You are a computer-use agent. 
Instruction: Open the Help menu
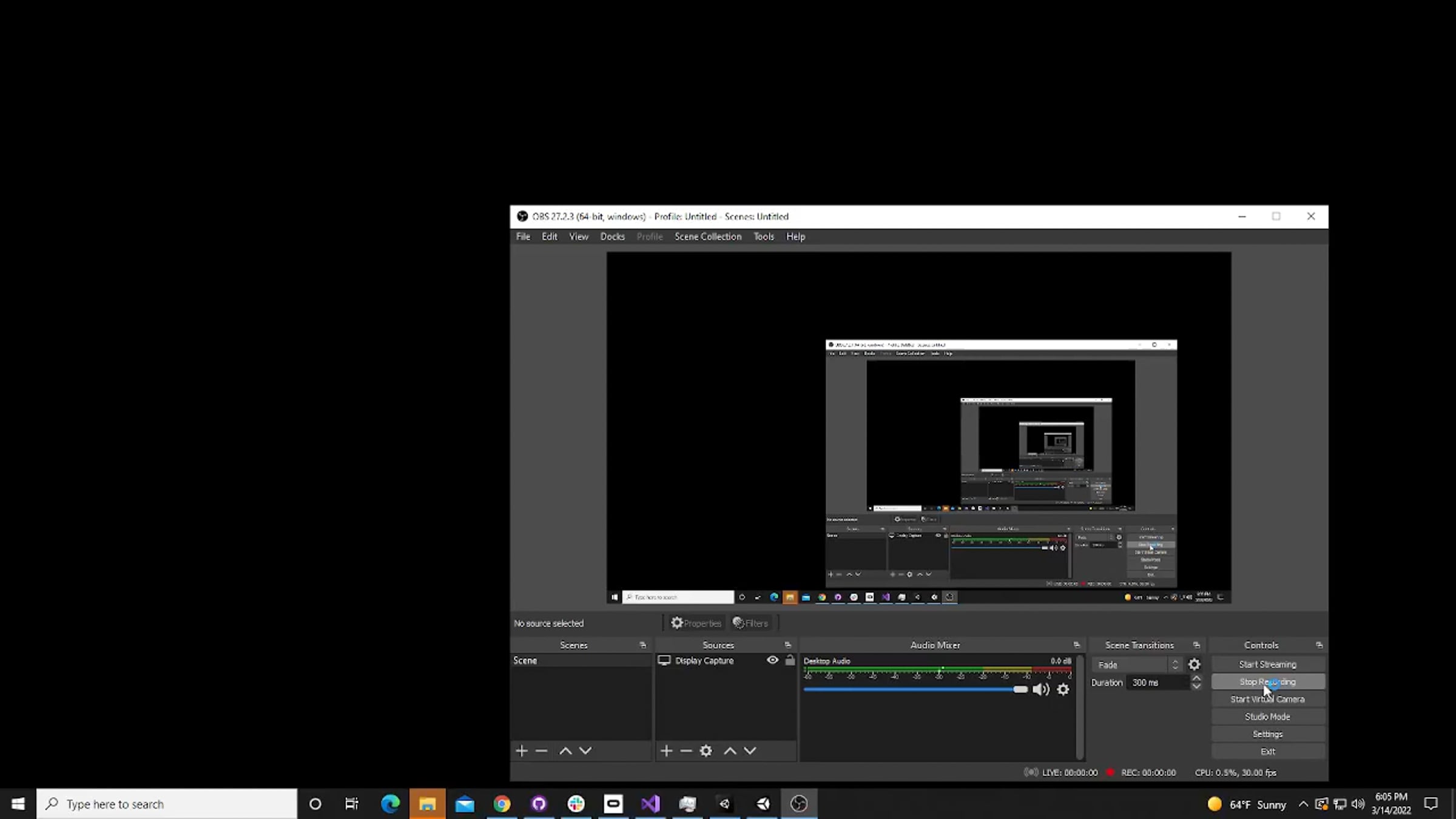(x=796, y=237)
